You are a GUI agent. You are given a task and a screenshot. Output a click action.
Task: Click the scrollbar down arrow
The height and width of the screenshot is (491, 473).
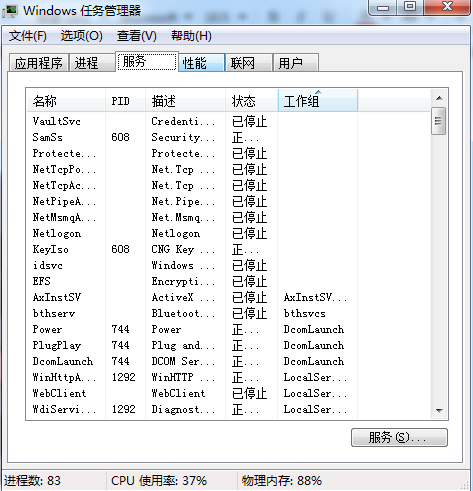(x=439, y=410)
